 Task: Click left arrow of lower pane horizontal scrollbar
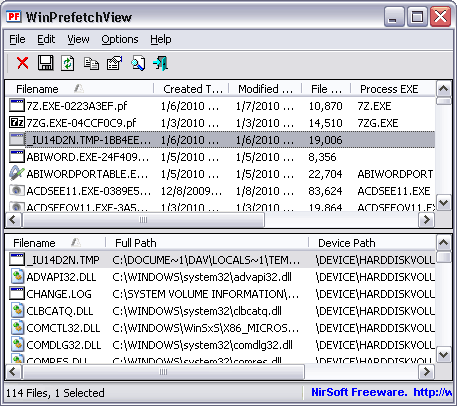click(13, 372)
